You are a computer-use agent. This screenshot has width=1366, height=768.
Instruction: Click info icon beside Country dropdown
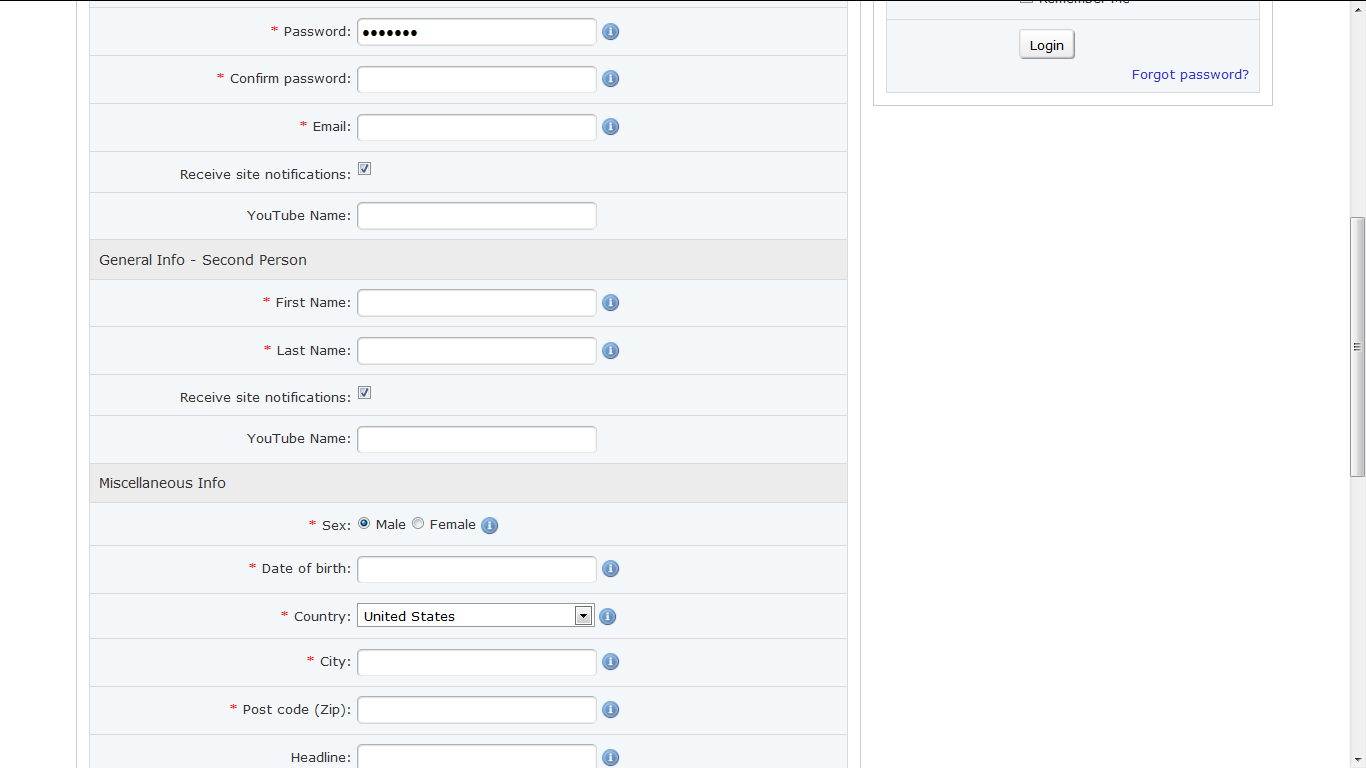607,617
